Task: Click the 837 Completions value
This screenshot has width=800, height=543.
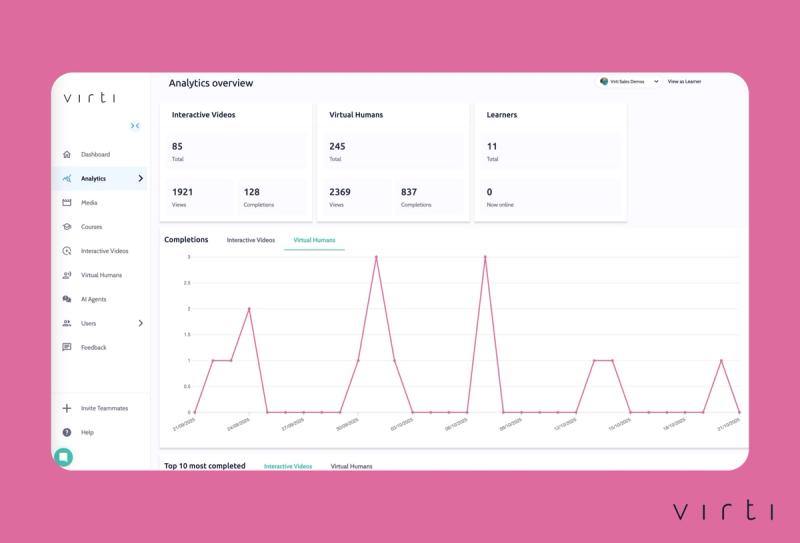Action: [x=409, y=192]
